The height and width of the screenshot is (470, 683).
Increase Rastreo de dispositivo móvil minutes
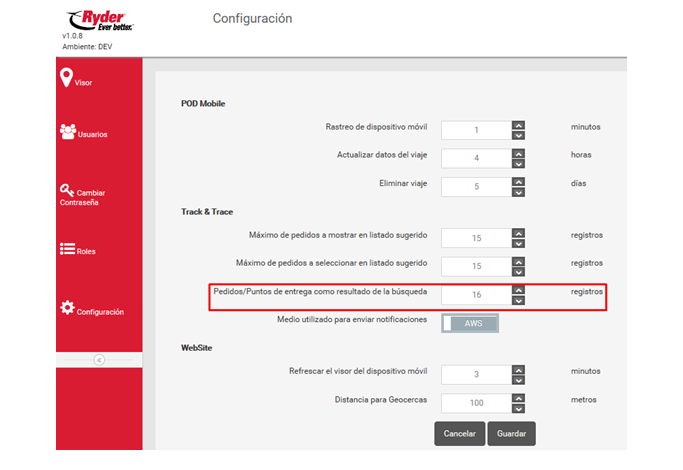pos(518,125)
